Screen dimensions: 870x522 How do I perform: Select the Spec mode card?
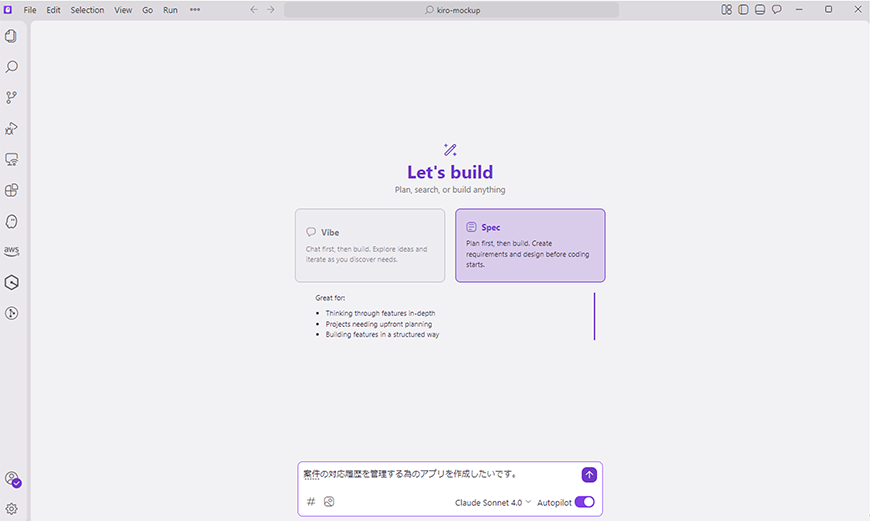[530, 245]
